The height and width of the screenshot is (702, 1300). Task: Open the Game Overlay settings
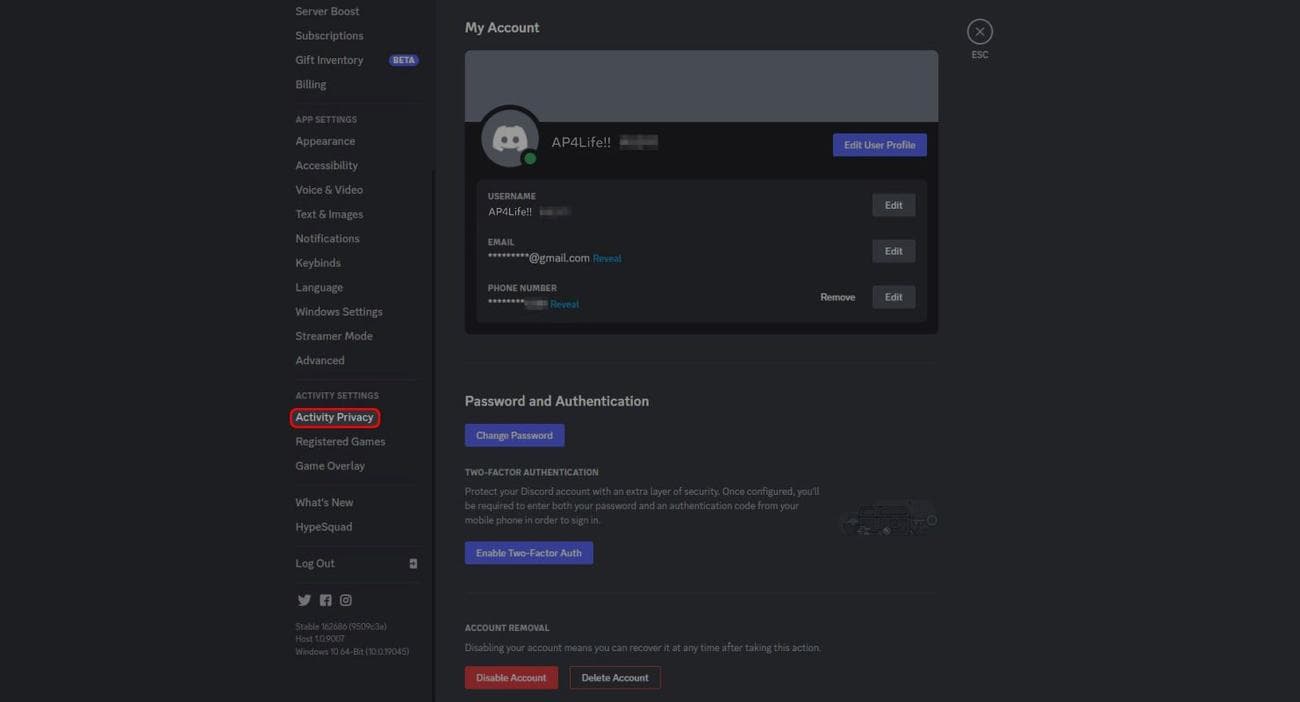click(330, 466)
